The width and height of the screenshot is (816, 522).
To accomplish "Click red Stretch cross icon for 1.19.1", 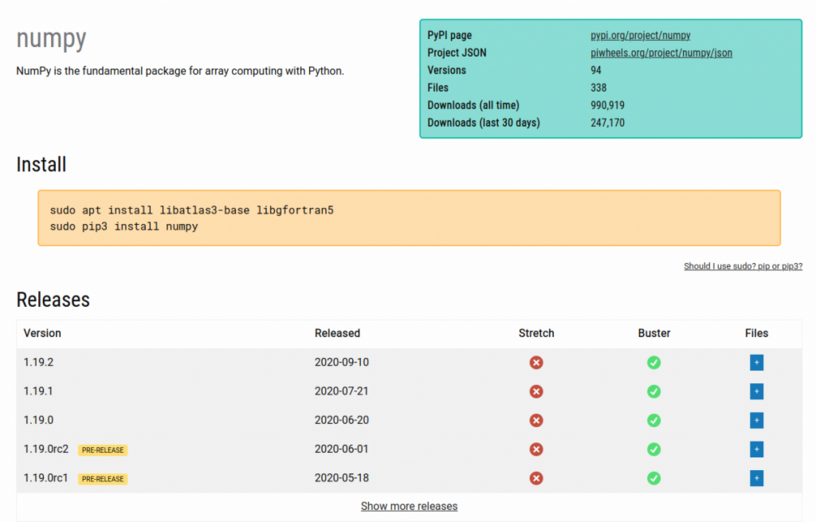I will (536, 391).
